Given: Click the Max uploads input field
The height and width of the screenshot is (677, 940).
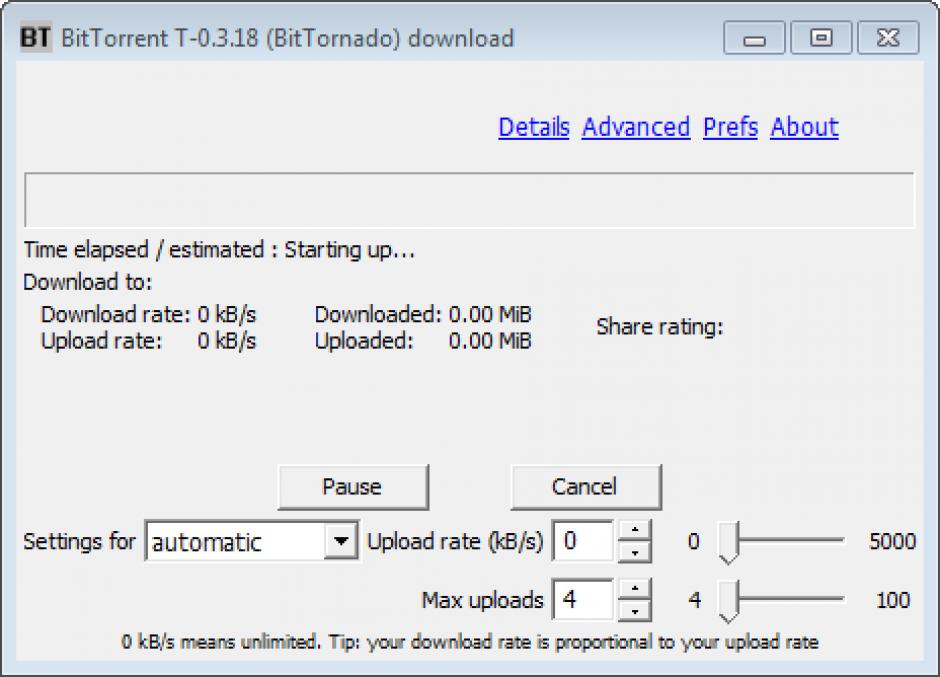Looking at the screenshot, I should point(583,599).
